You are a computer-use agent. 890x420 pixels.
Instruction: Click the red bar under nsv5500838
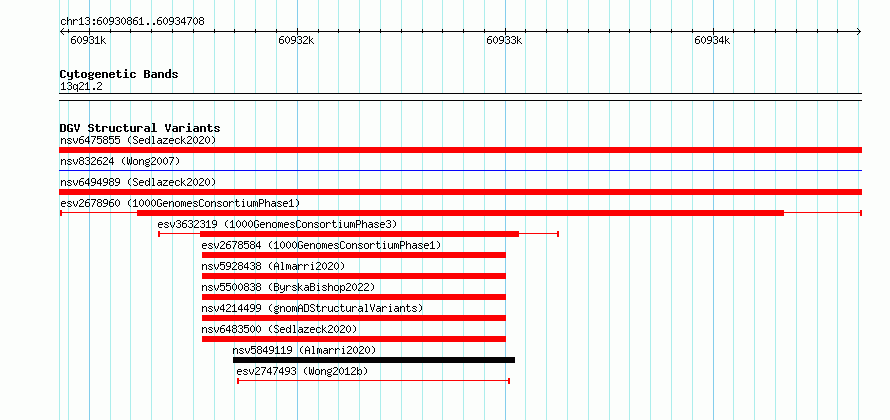[354, 297]
